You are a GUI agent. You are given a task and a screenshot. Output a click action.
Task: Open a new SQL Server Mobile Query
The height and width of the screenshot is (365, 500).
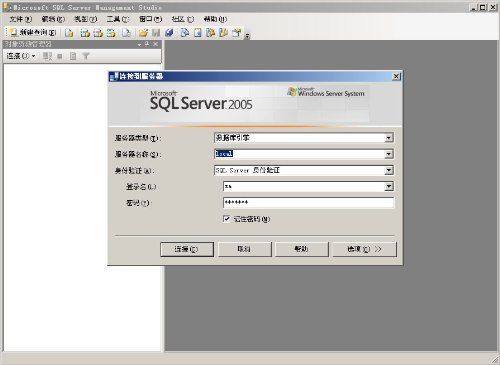coord(126,33)
